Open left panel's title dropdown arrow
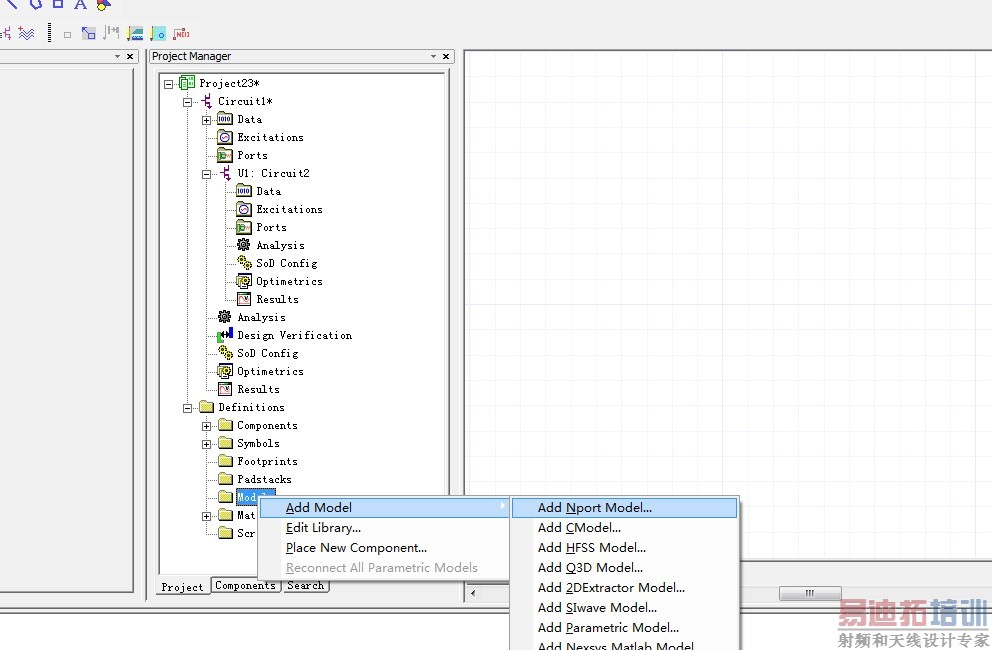 (117, 56)
